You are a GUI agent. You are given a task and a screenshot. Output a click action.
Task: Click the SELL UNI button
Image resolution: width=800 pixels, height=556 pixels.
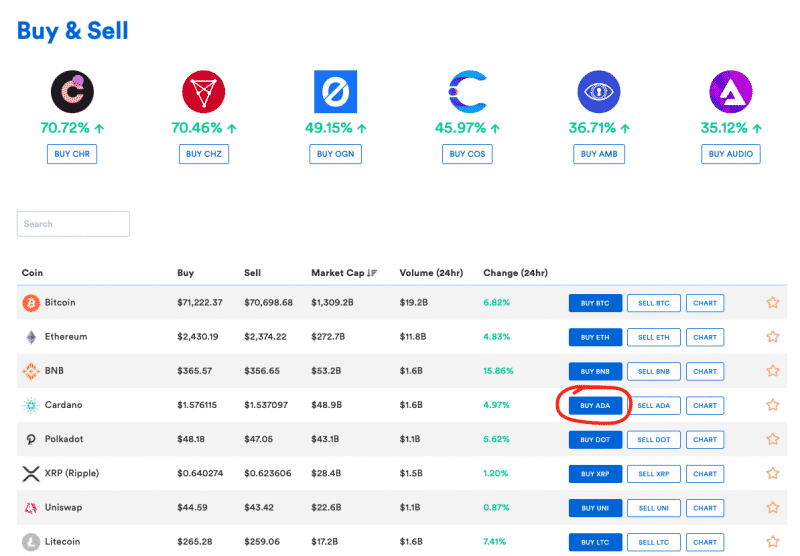[x=654, y=508]
